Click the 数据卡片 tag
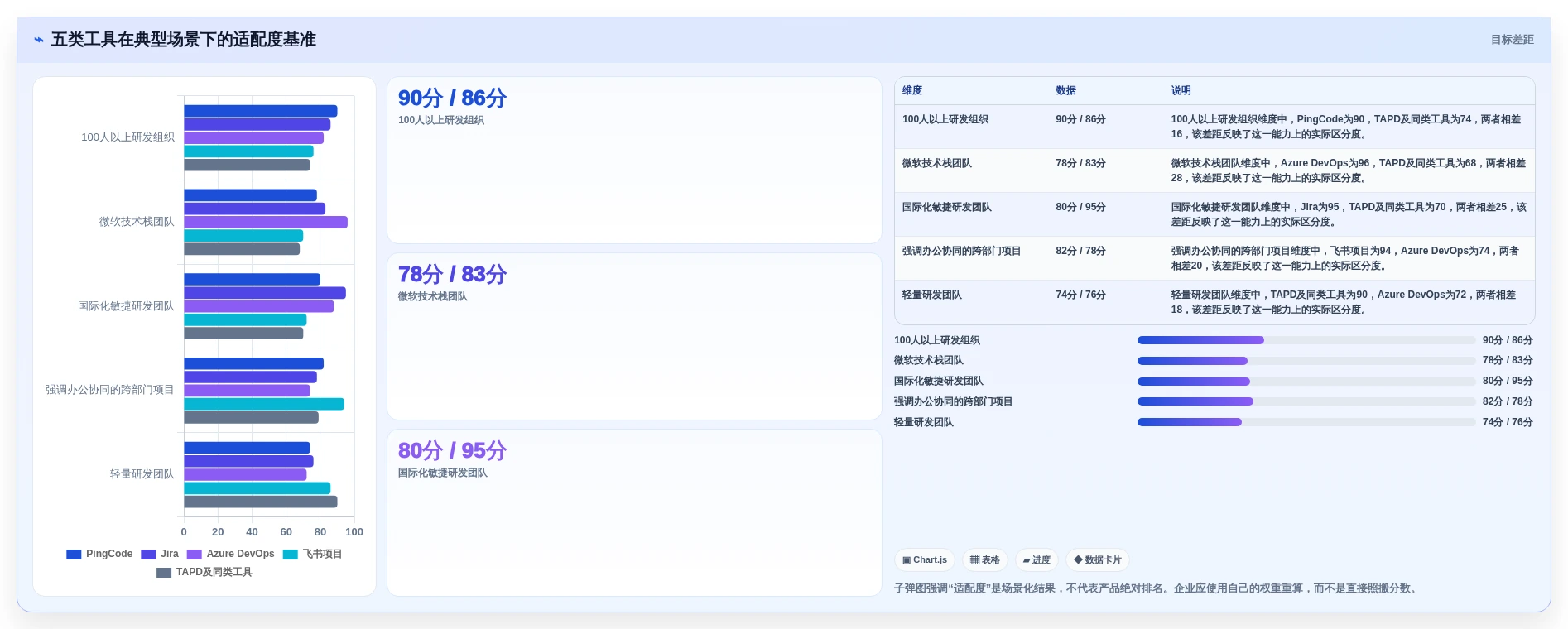Viewport: 1568px width, 629px height. coord(1098,560)
